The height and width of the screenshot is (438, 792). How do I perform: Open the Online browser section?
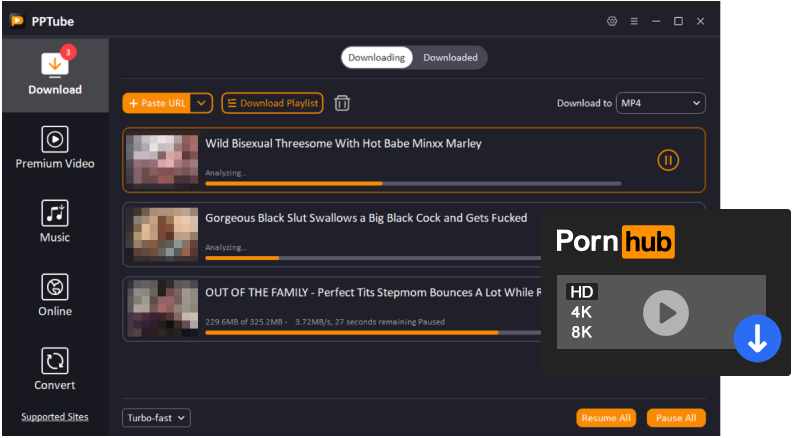coord(55,295)
